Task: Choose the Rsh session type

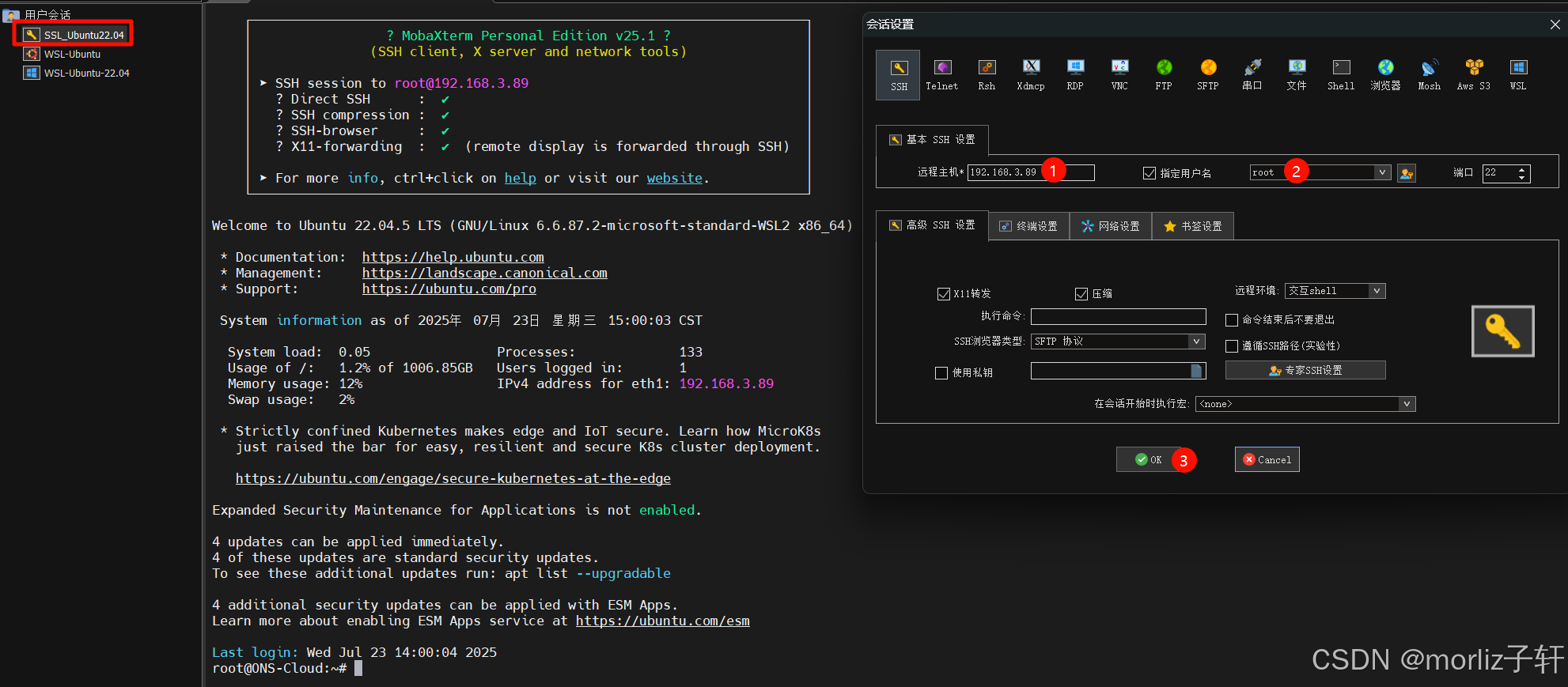Action: (987, 75)
